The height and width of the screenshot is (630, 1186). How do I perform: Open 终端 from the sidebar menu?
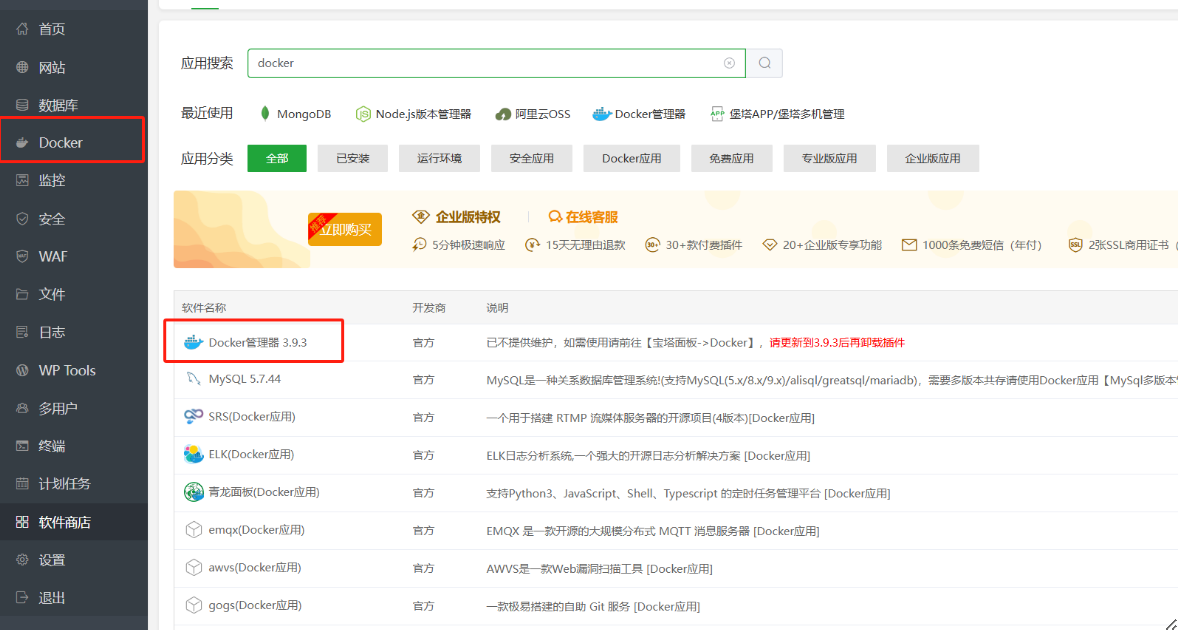[52, 446]
